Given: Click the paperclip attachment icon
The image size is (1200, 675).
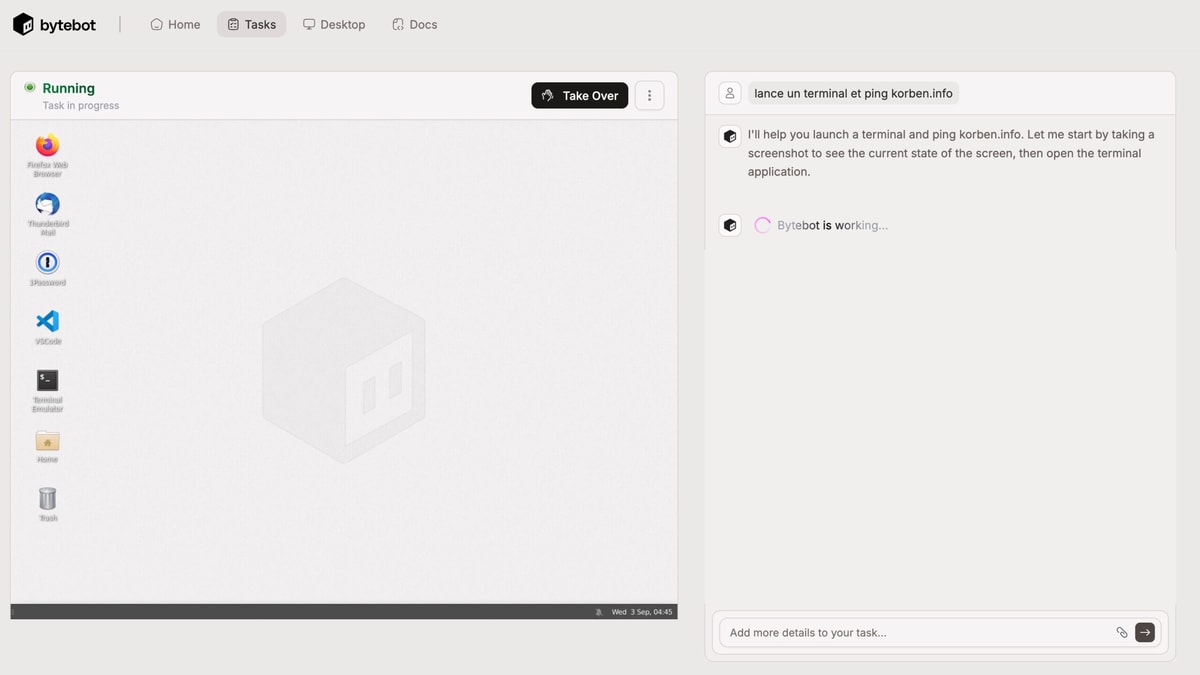Looking at the screenshot, I should (x=1122, y=632).
